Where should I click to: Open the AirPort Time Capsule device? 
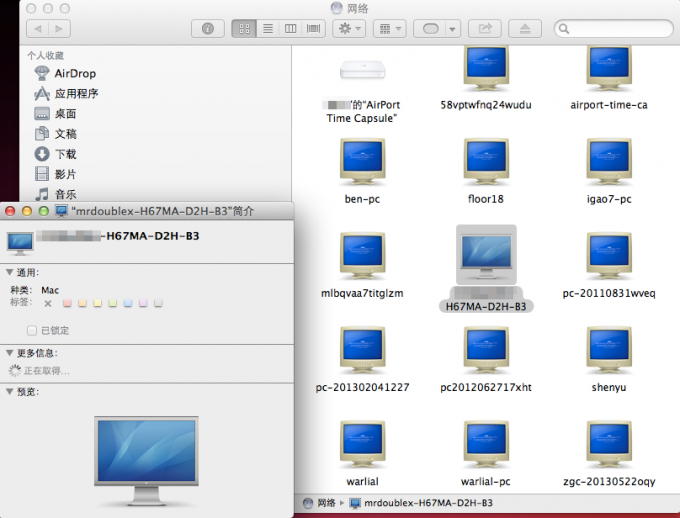point(362,71)
